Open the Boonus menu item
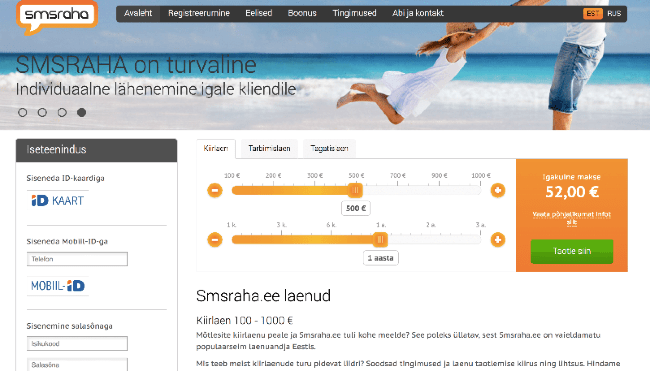The width and height of the screenshot is (650, 371). (302, 13)
